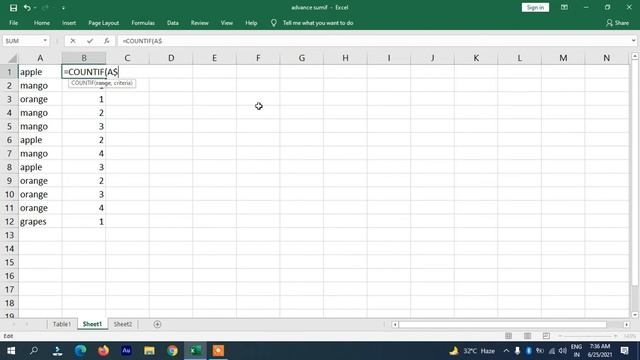
Task: Open the Windows Start menu
Action: point(11,351)
